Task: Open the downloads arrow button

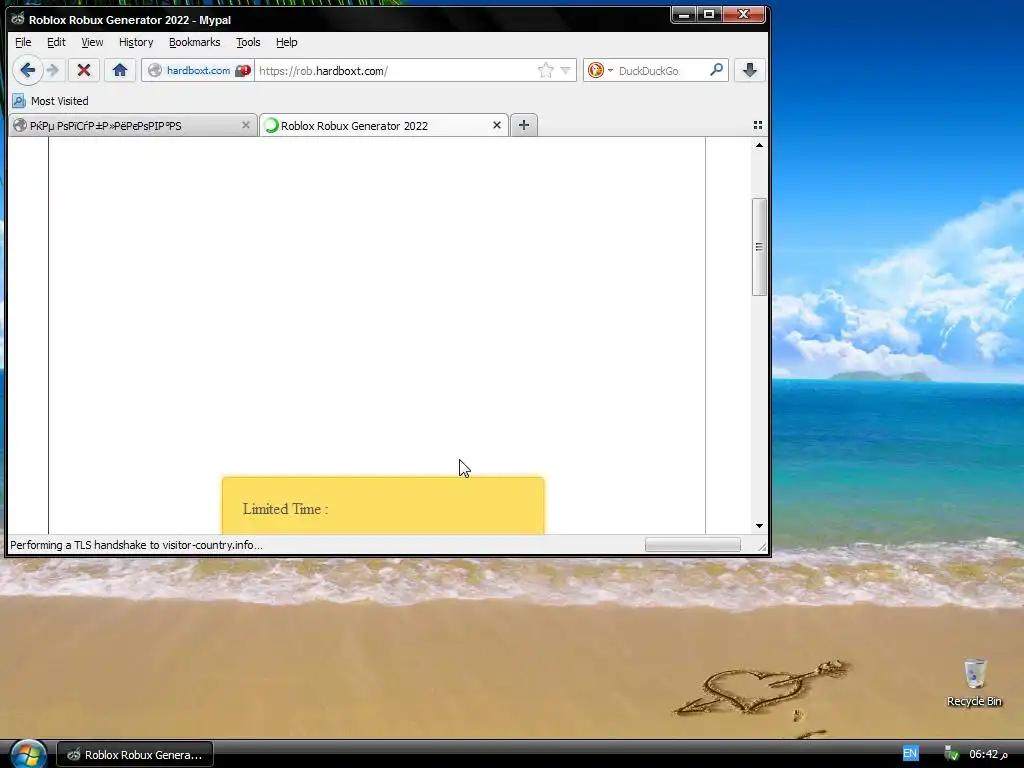Action: 750,70
